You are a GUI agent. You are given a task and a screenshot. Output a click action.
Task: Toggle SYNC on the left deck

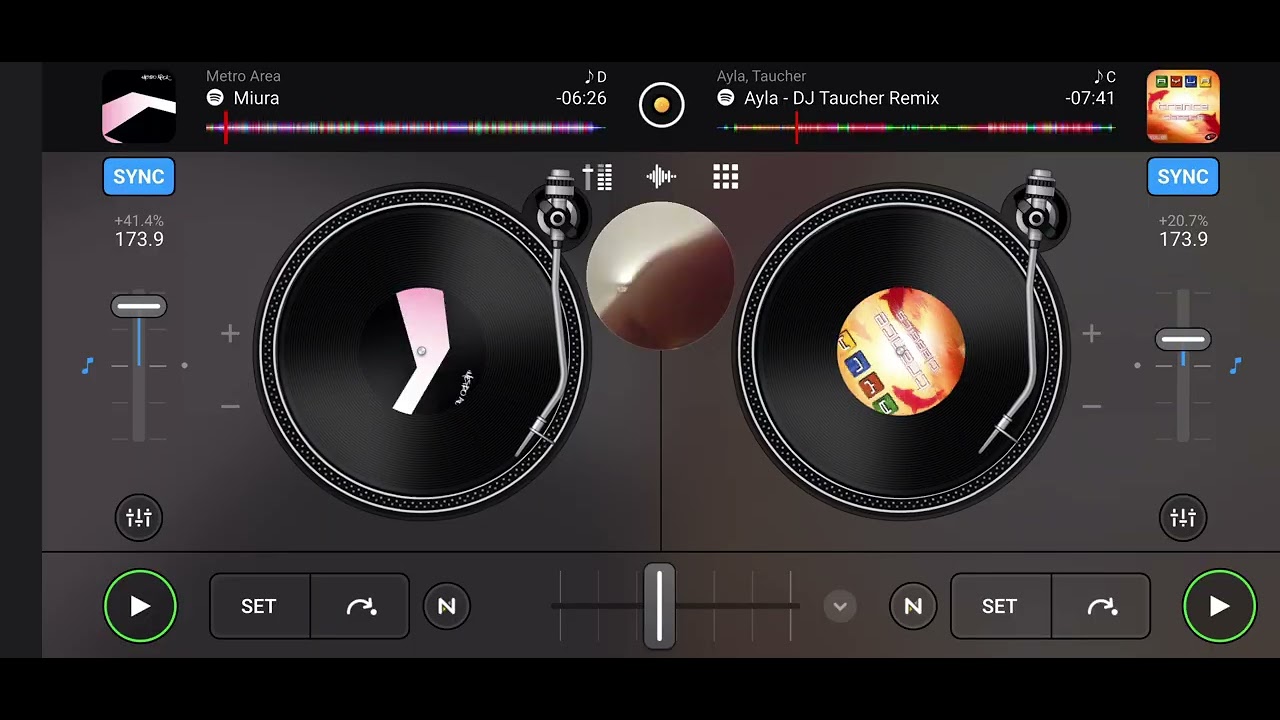coord(139,177)
